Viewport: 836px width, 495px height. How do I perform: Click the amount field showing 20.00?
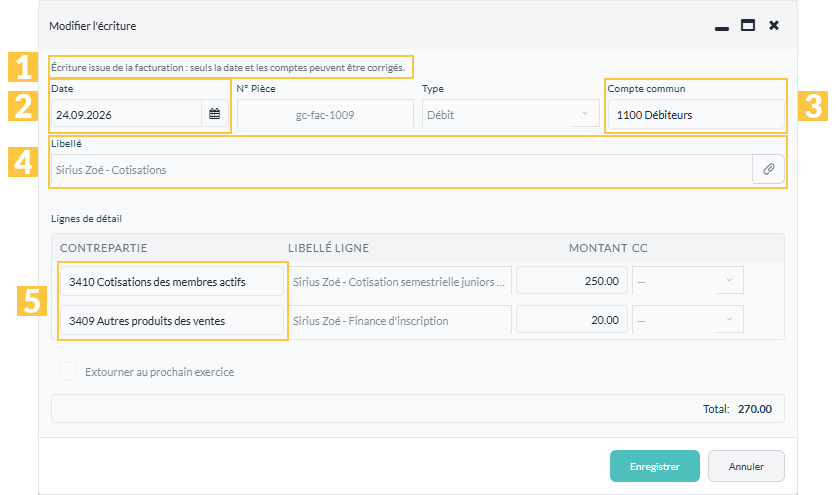(572, 320)
